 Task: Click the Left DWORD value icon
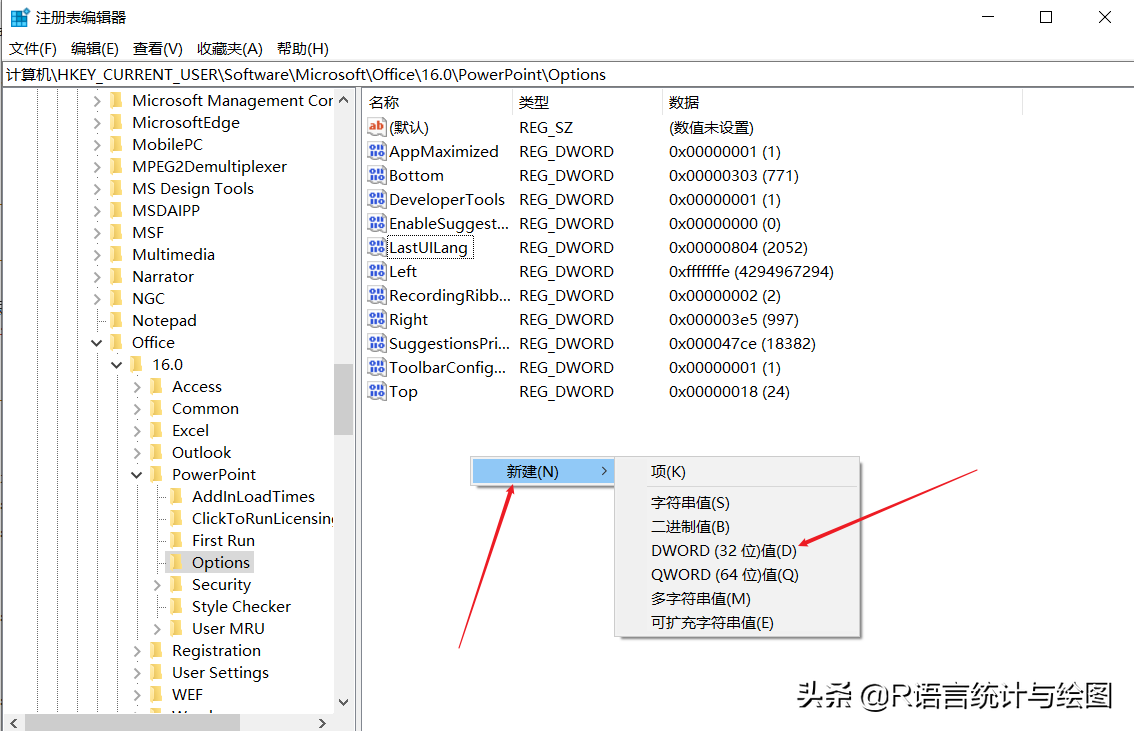(377, 271)
